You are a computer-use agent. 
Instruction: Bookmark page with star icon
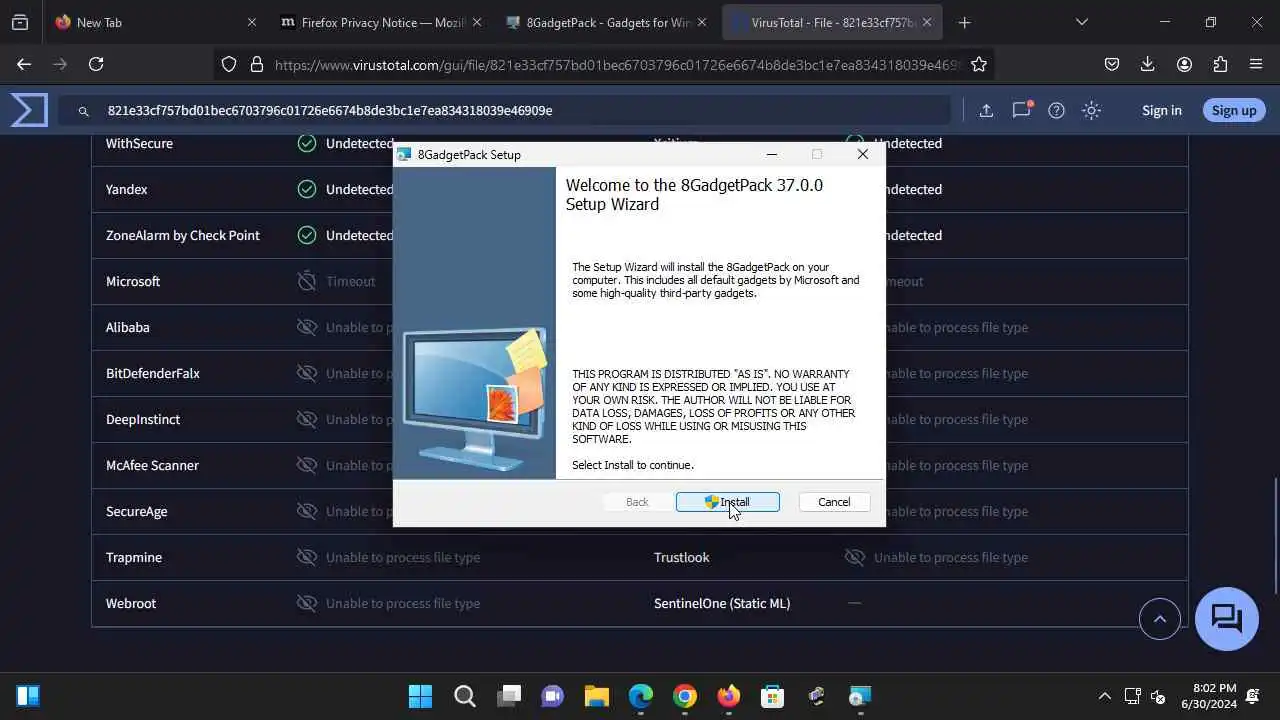click(x=979, y=64)
